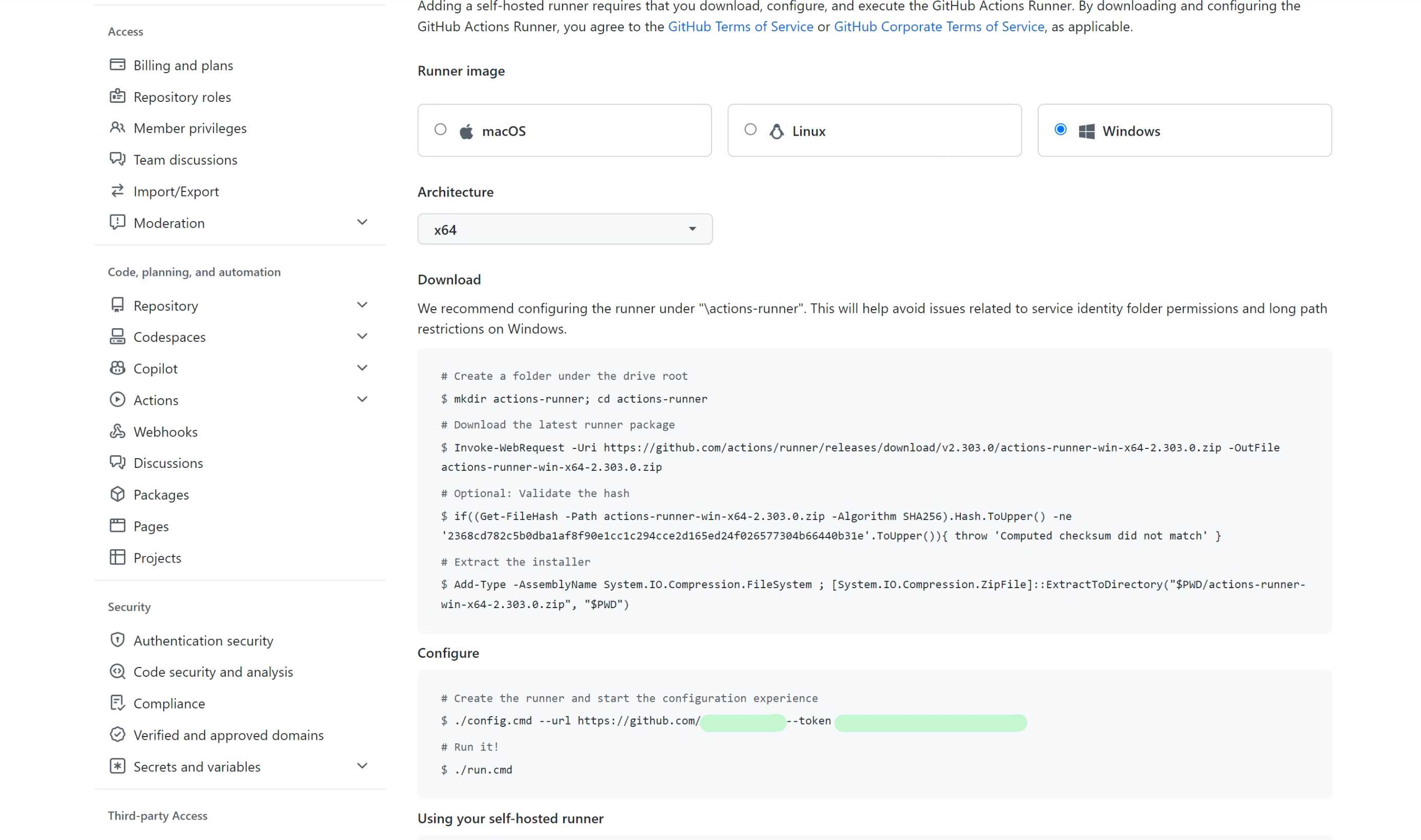Click the Apple logo in macOS option

click(466, 132)
